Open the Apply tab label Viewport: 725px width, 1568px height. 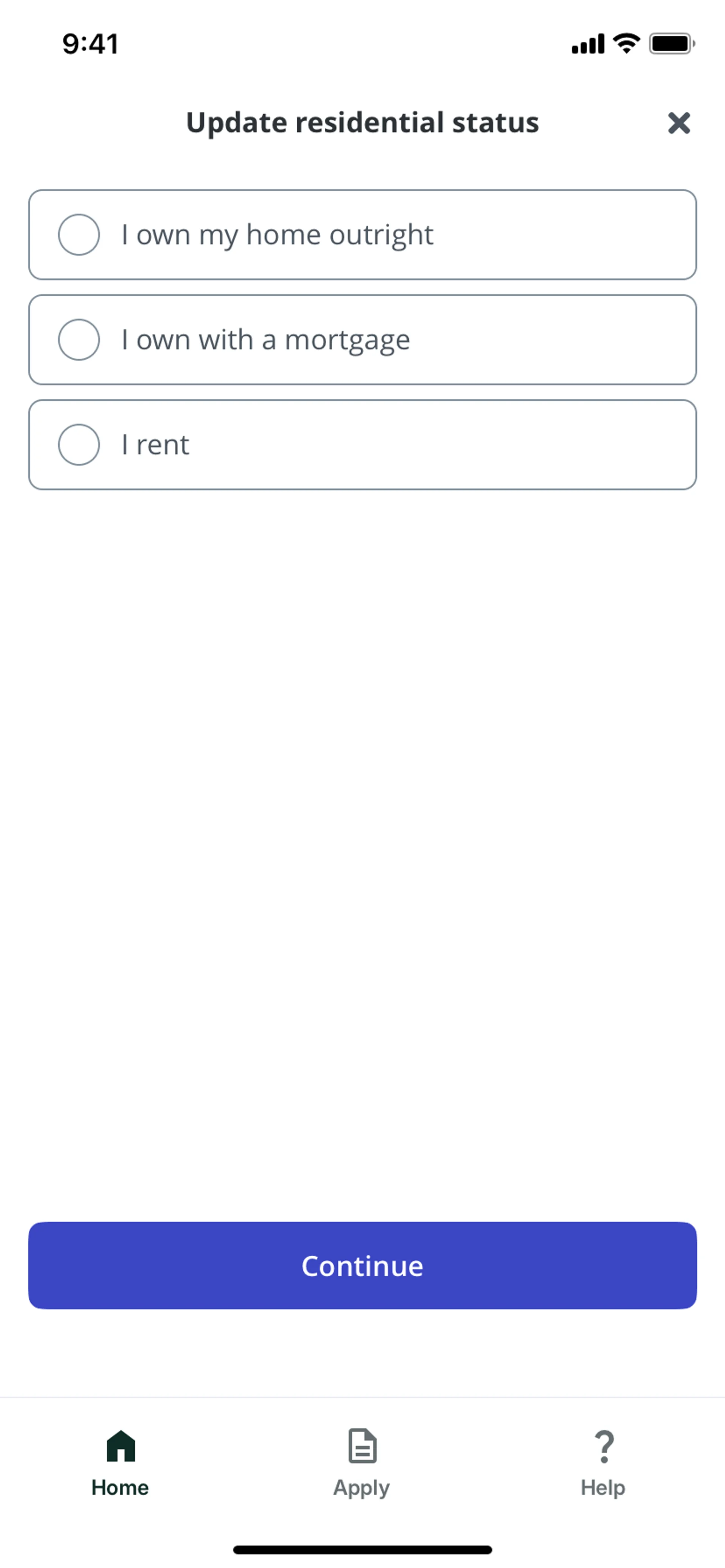click(x=361, y=1488)
